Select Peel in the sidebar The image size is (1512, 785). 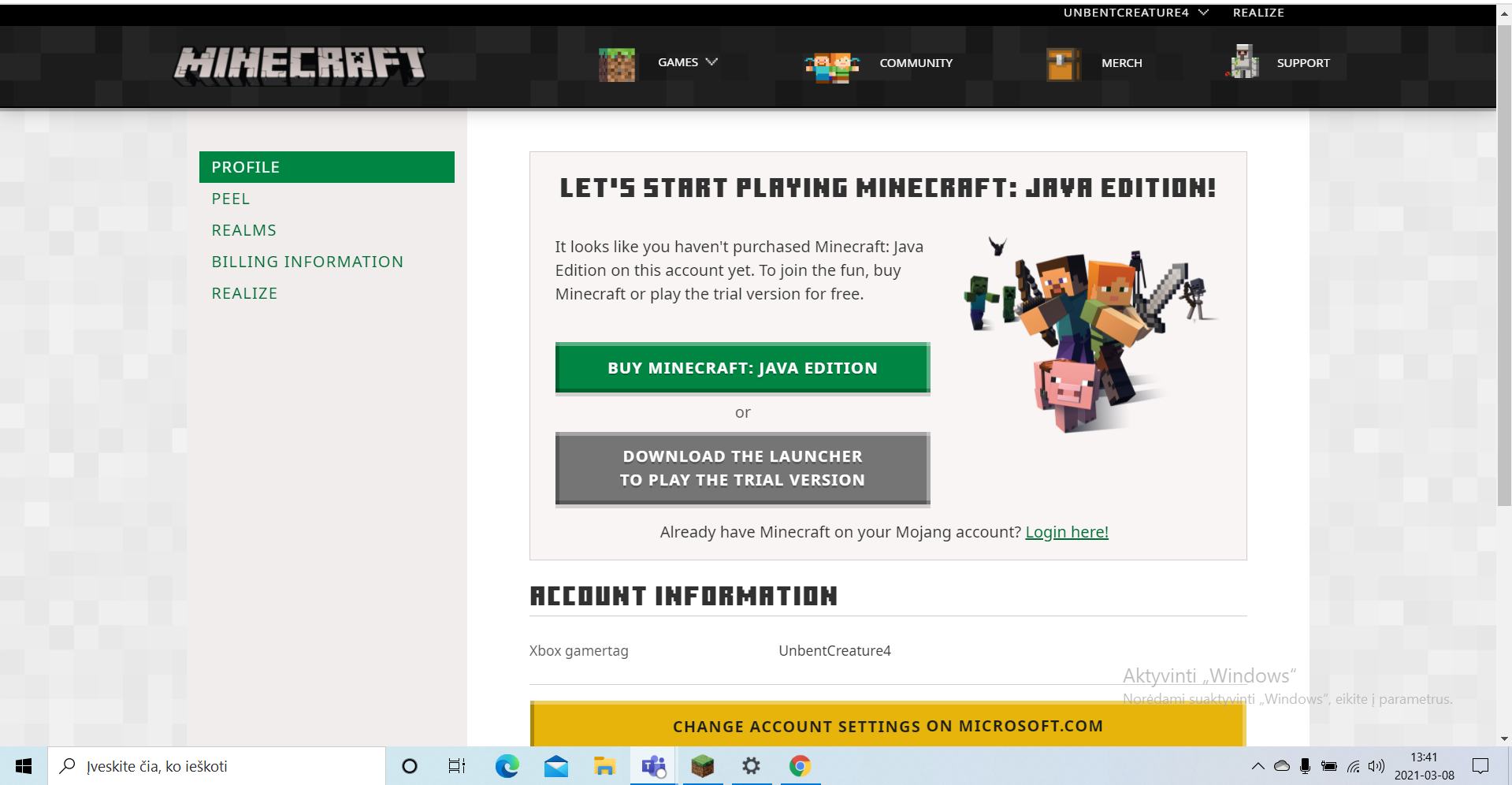[231, 199]
